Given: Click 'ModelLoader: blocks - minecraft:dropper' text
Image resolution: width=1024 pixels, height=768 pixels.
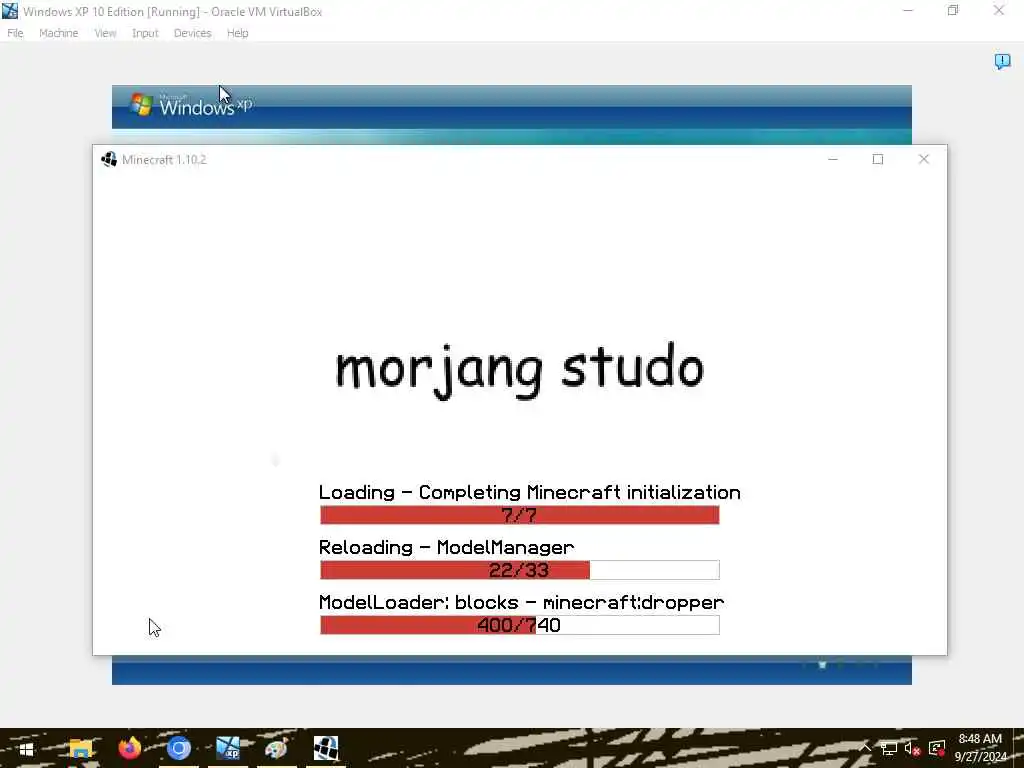Looking at the screenshot, I should [x=521, y=602].
